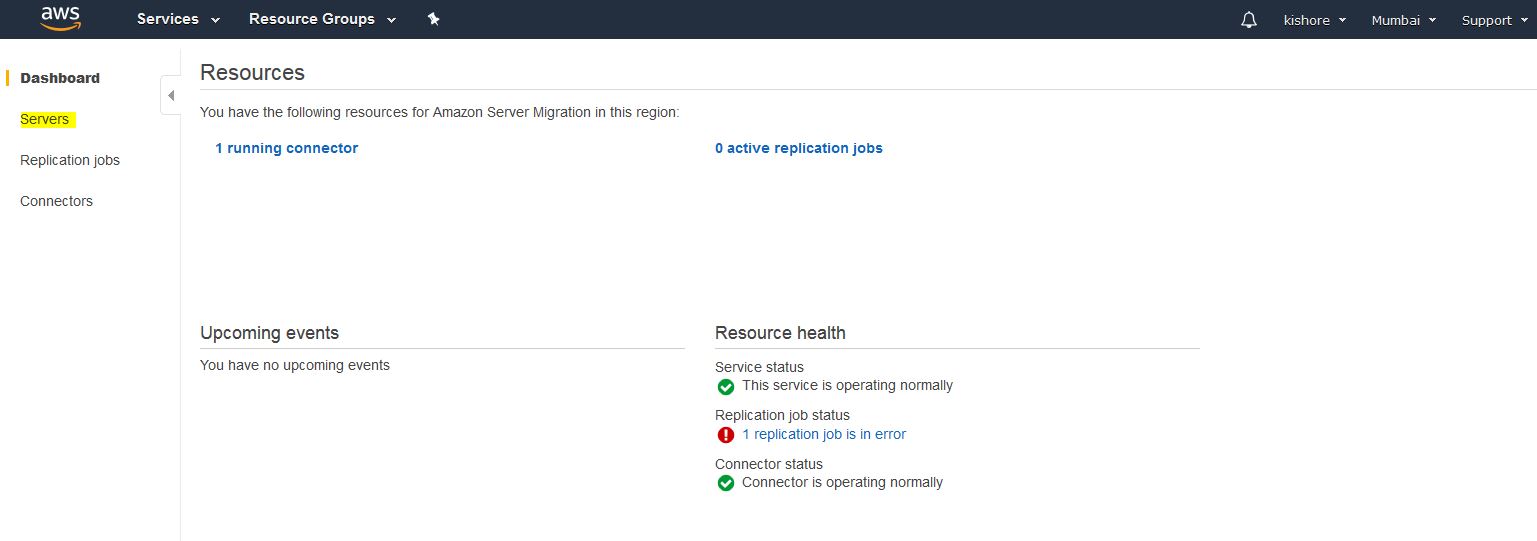The image size is (1537, 541).
Task: Click red error icon under Replication job status
Action: pos(726,435)
